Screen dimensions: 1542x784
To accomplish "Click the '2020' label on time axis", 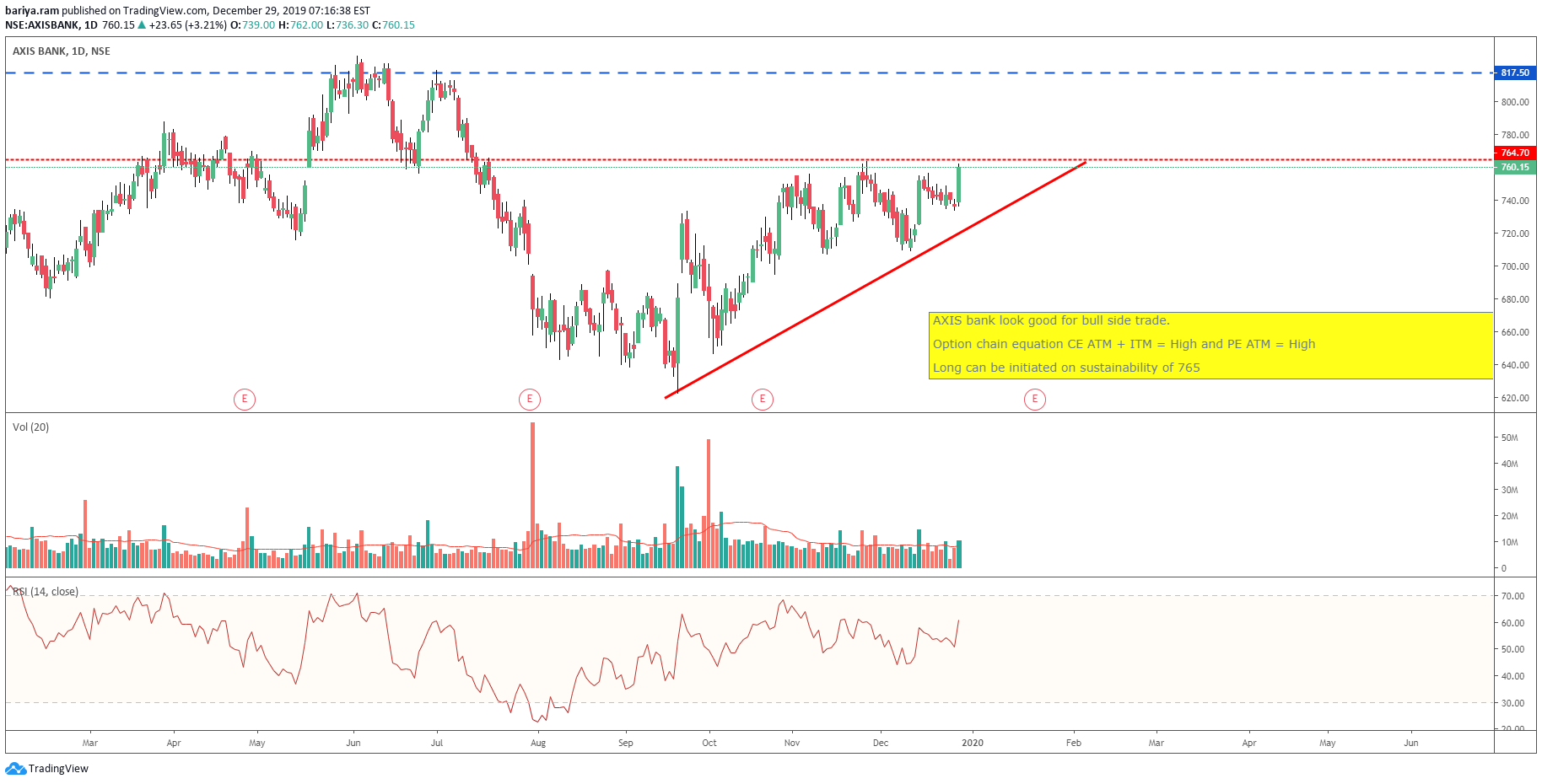I will [x=973, y=743].
